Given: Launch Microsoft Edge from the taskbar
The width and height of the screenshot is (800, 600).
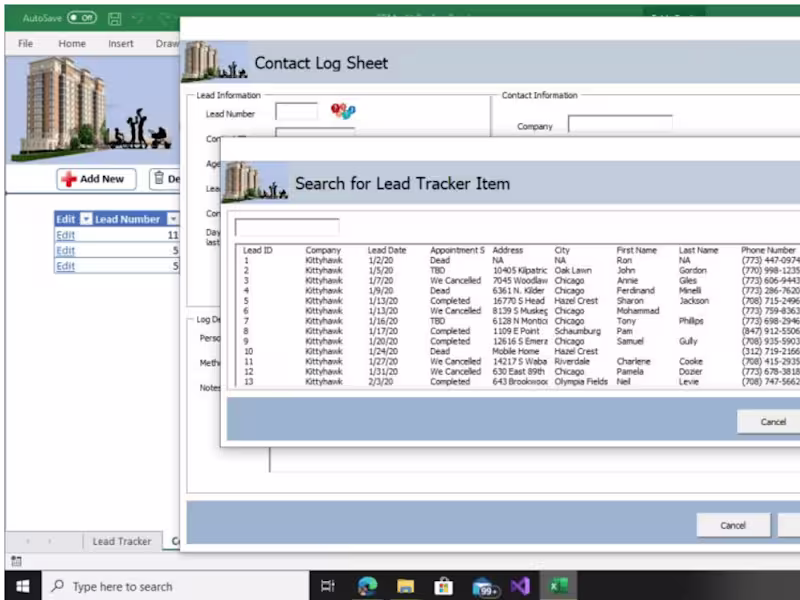Looking at the screenshot, I should click(367, 586).
